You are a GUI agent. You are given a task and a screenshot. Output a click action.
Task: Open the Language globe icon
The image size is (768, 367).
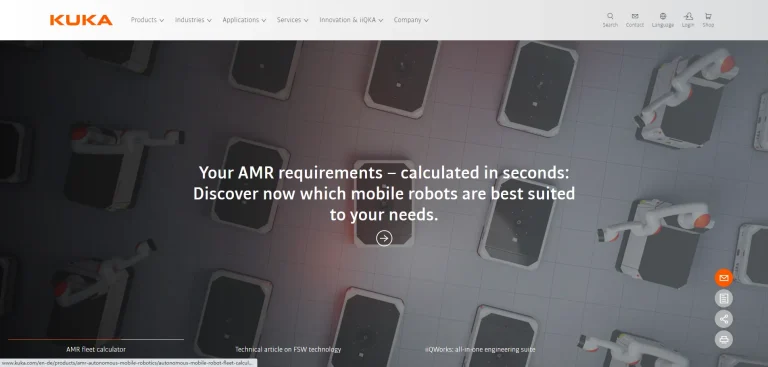tap(663, 20)
